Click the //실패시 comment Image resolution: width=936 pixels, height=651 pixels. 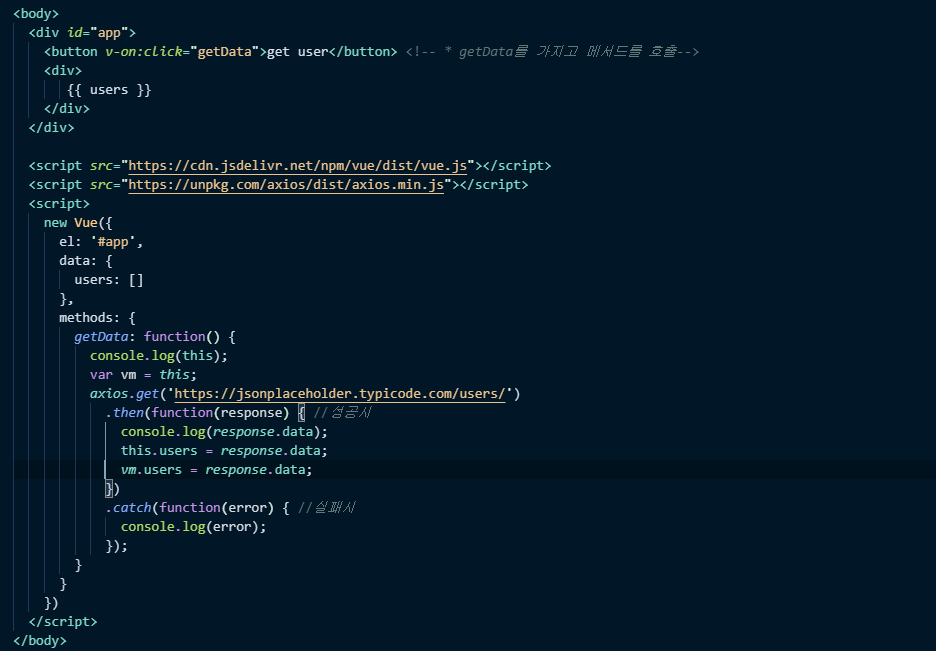click(x=327, y=508)
